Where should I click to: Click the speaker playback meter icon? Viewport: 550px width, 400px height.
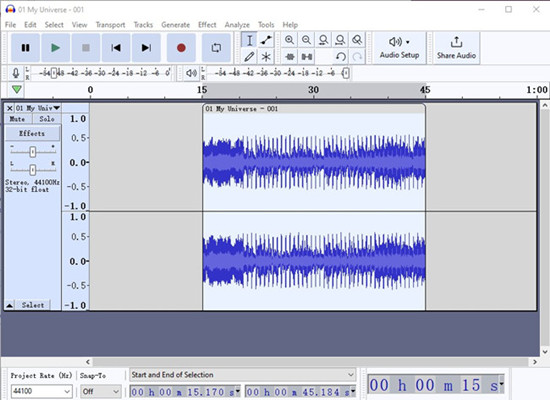coord(191,73)
